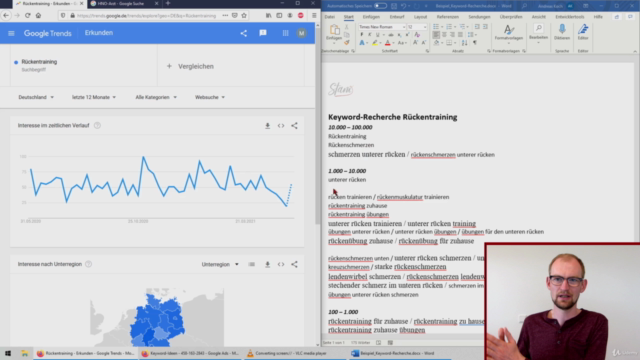This screenshot has width=640, height=360.
Task: Open Firefox library icon
Action: [269, 16]
